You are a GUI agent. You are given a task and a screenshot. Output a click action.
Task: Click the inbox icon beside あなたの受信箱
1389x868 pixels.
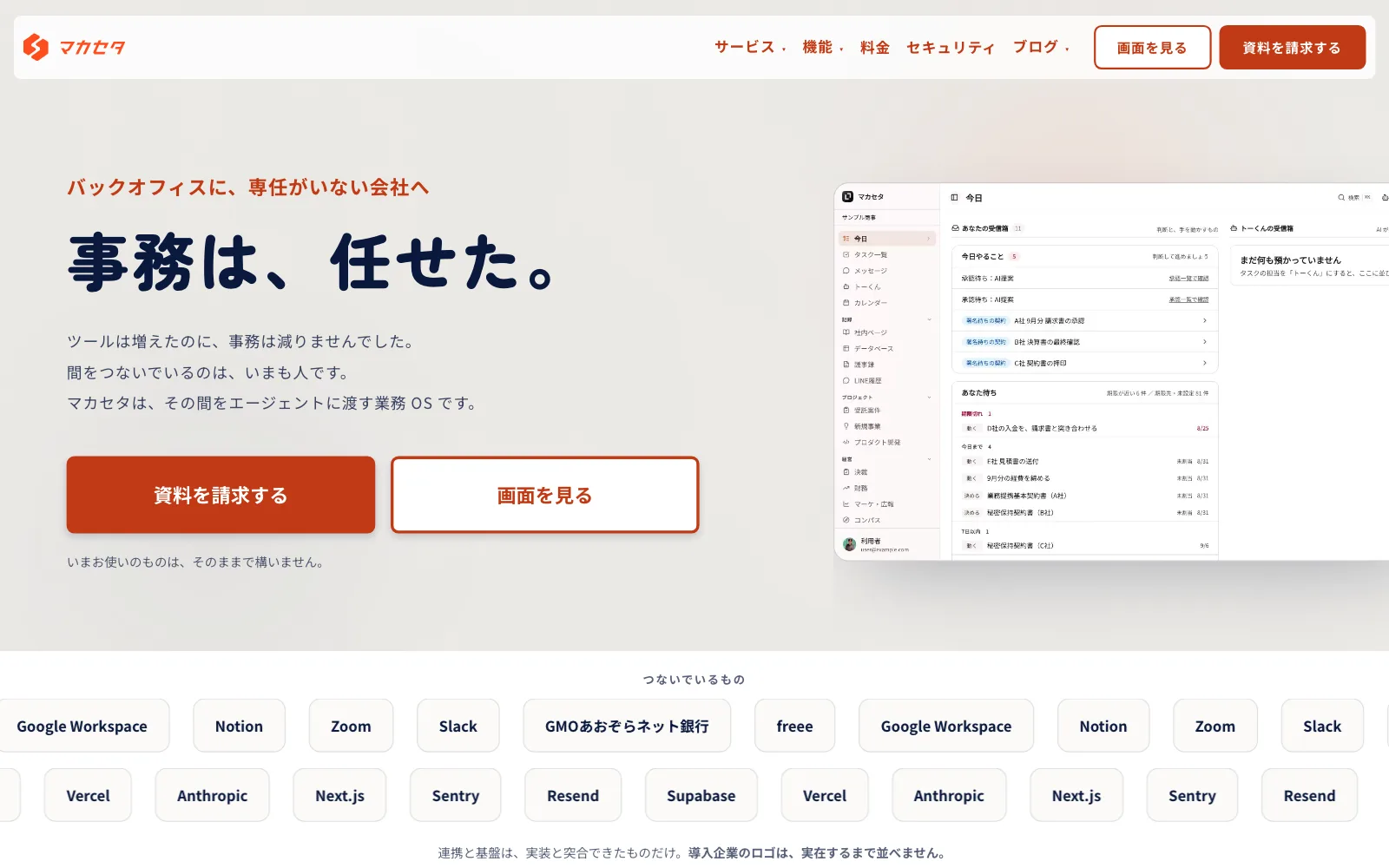pyautogui.click(x=955, y=228)
